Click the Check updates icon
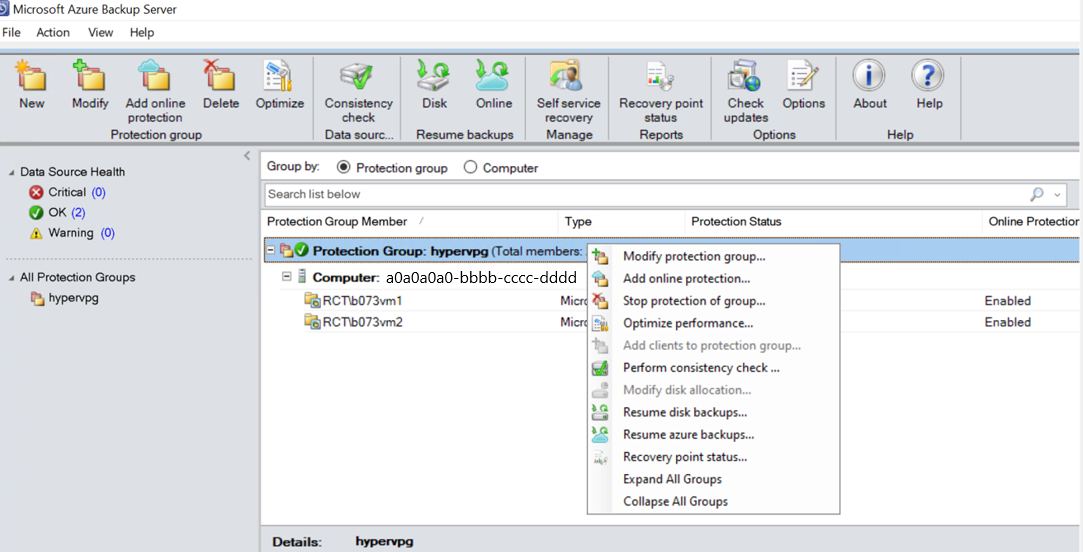Screen dimensions: 1083x552 [745, 75]
